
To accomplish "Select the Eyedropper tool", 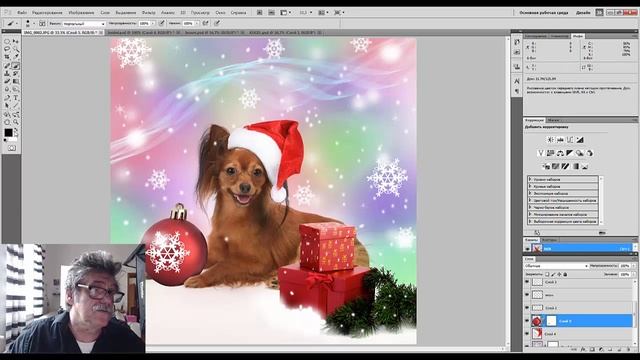I will coord(16,57).
